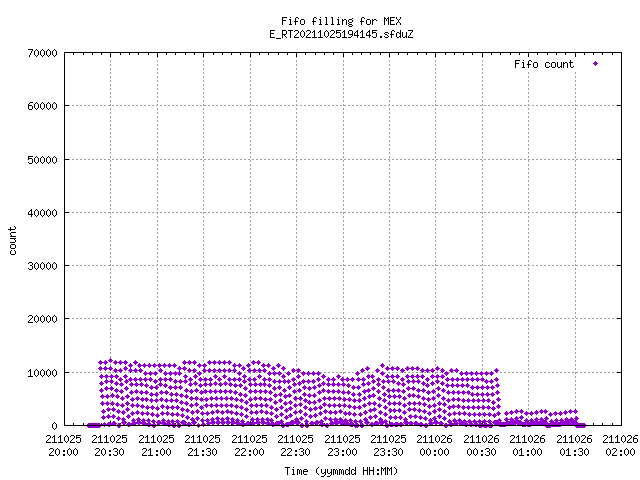The image size is (640, 480).
Task: Click the x-axis tick 211025 21:30
Action: pos(202,446)
